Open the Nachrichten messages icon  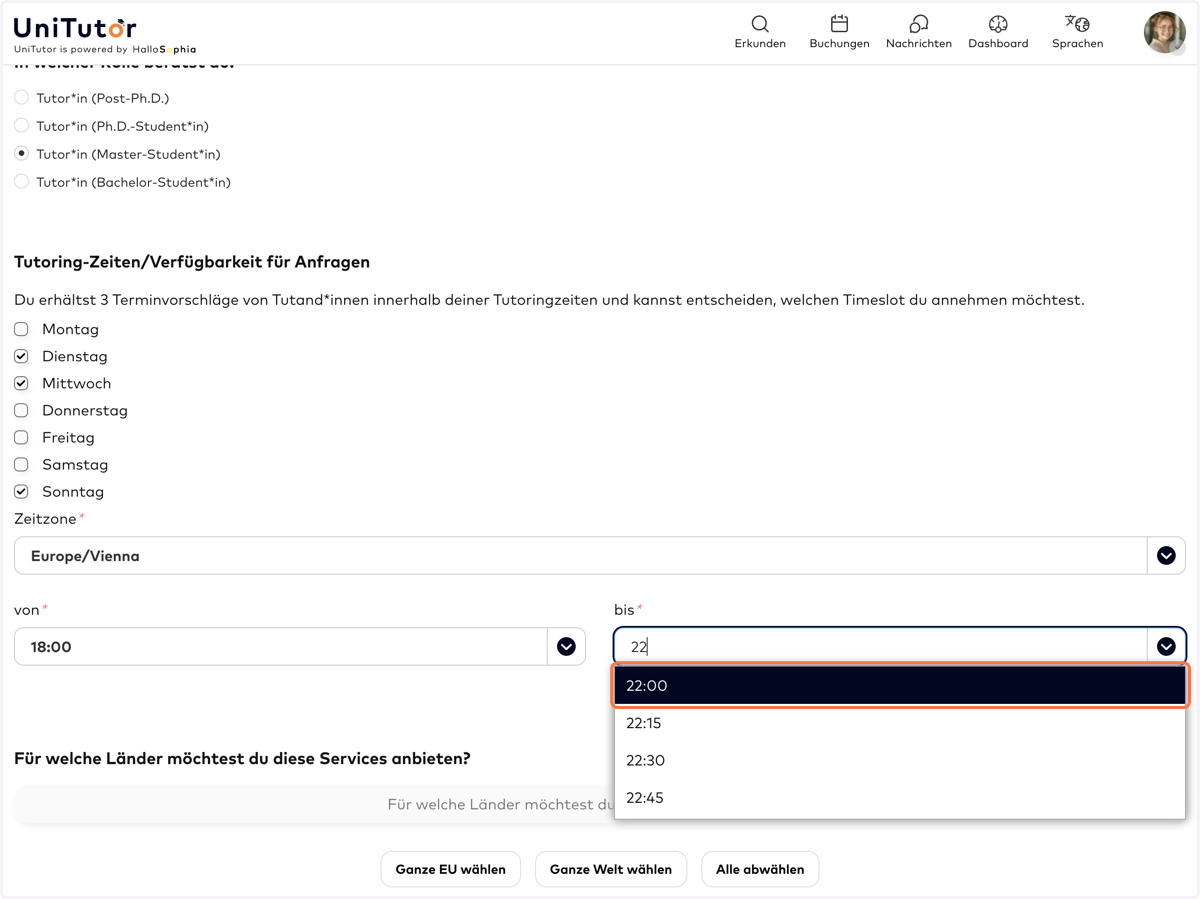(918, 24)
